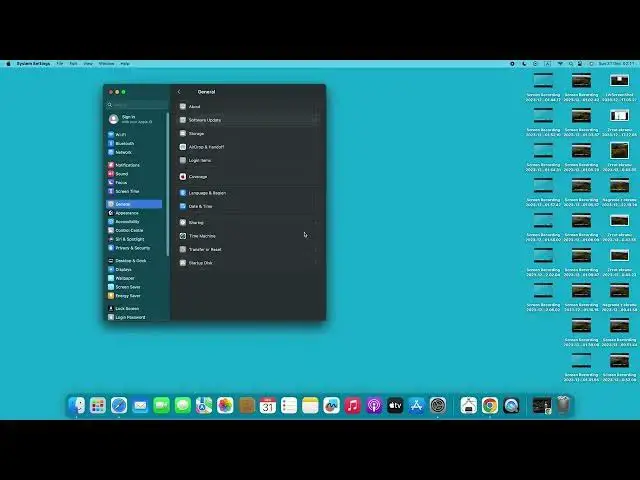
Task: Select Sound in the sidebar
Action: point(118,174)
